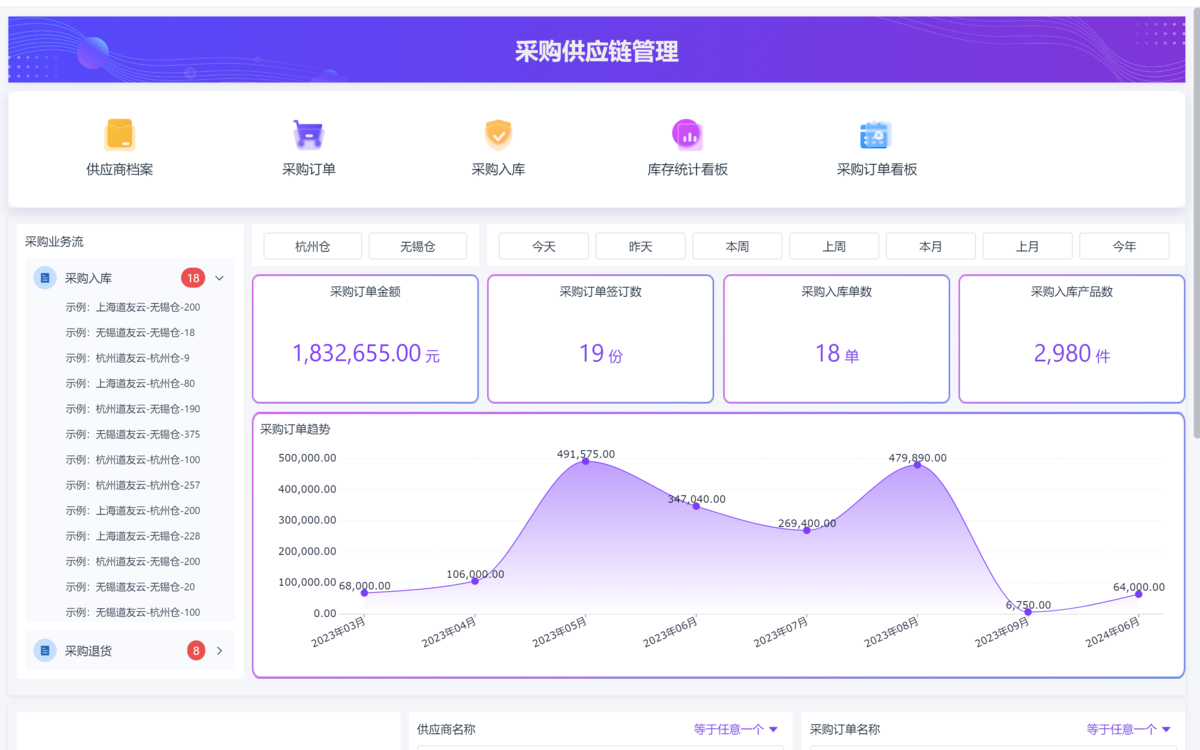Open 杭州道友云-杭州仓-257 entry
Screen dimensions: 1200x750
[133, 485]
